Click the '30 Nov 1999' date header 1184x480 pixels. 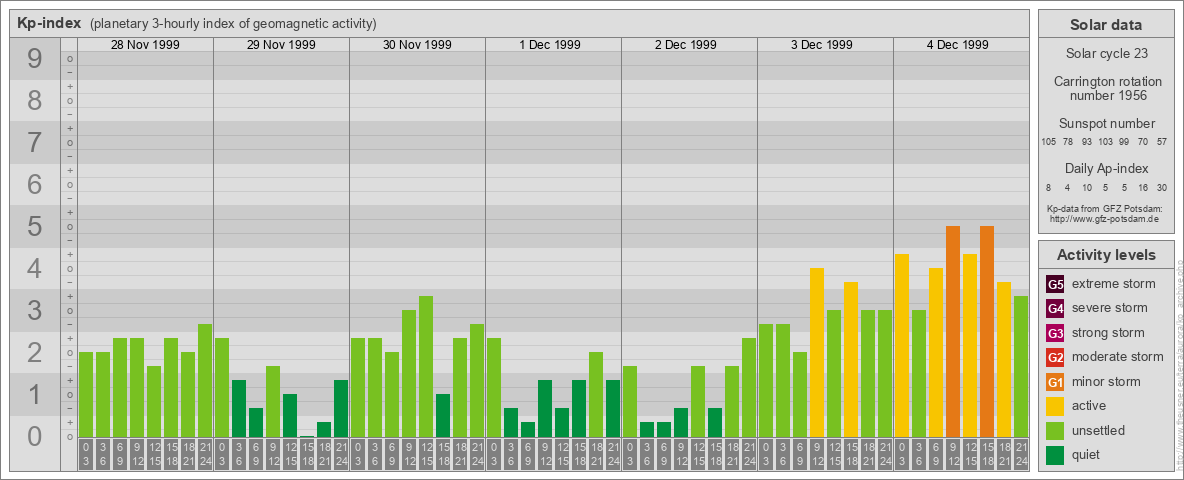coord(417,45)
